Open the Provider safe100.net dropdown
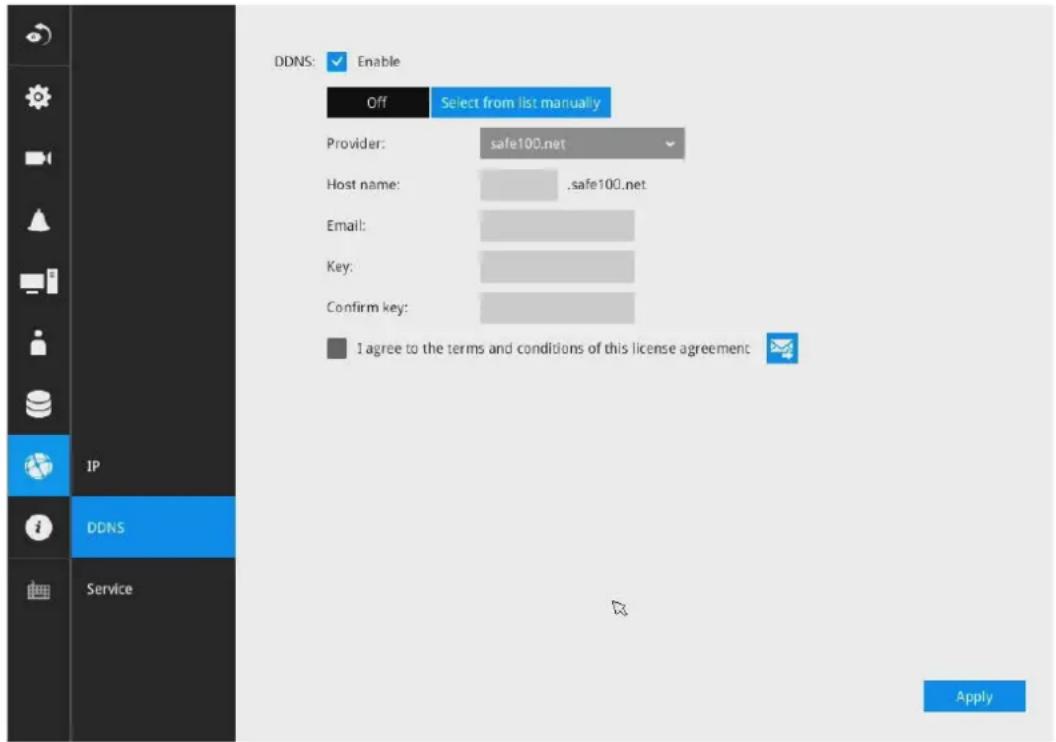 [582, 143]
